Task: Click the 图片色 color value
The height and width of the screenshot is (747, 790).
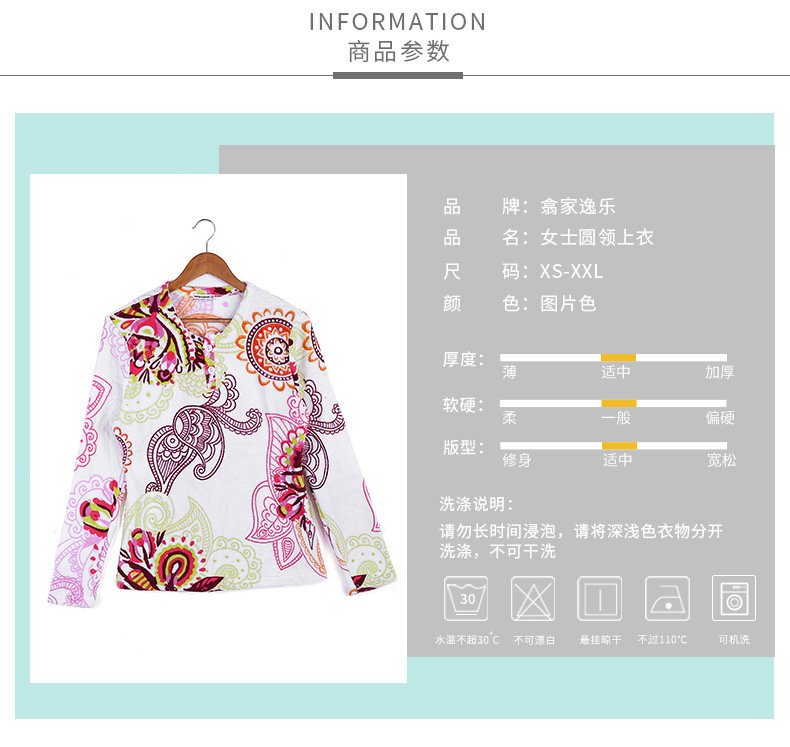Action: (568, 304)
